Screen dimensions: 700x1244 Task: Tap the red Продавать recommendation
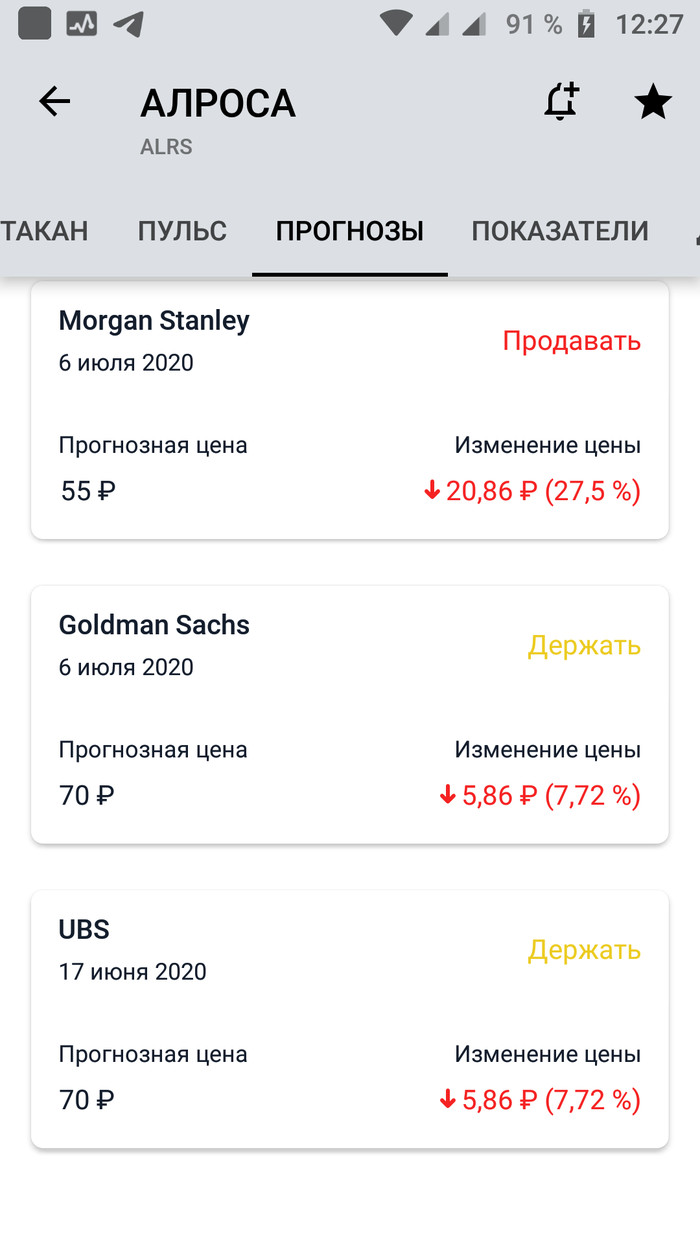(571, 341)
